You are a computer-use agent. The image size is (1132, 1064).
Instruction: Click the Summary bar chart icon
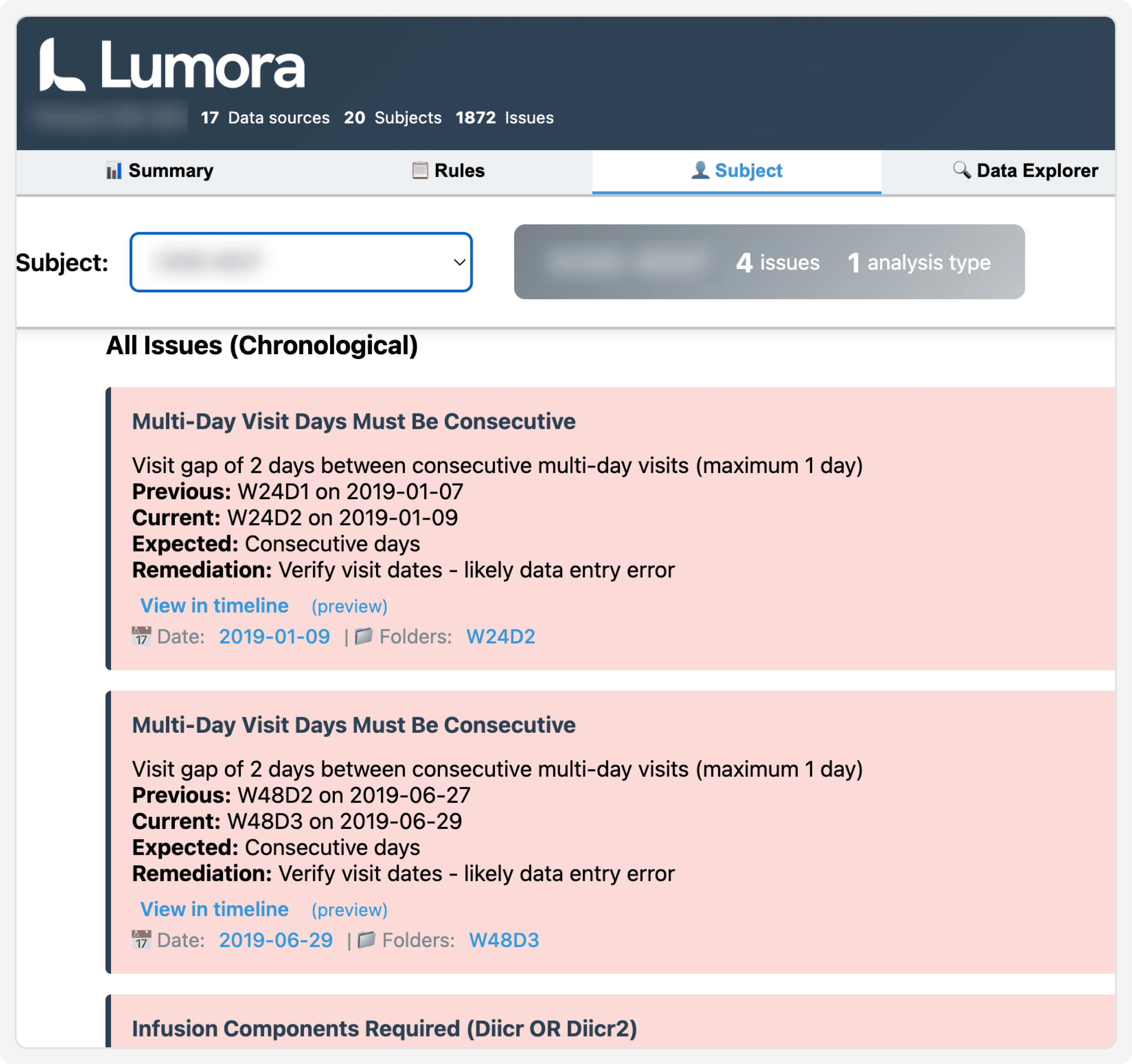[114, 170]
